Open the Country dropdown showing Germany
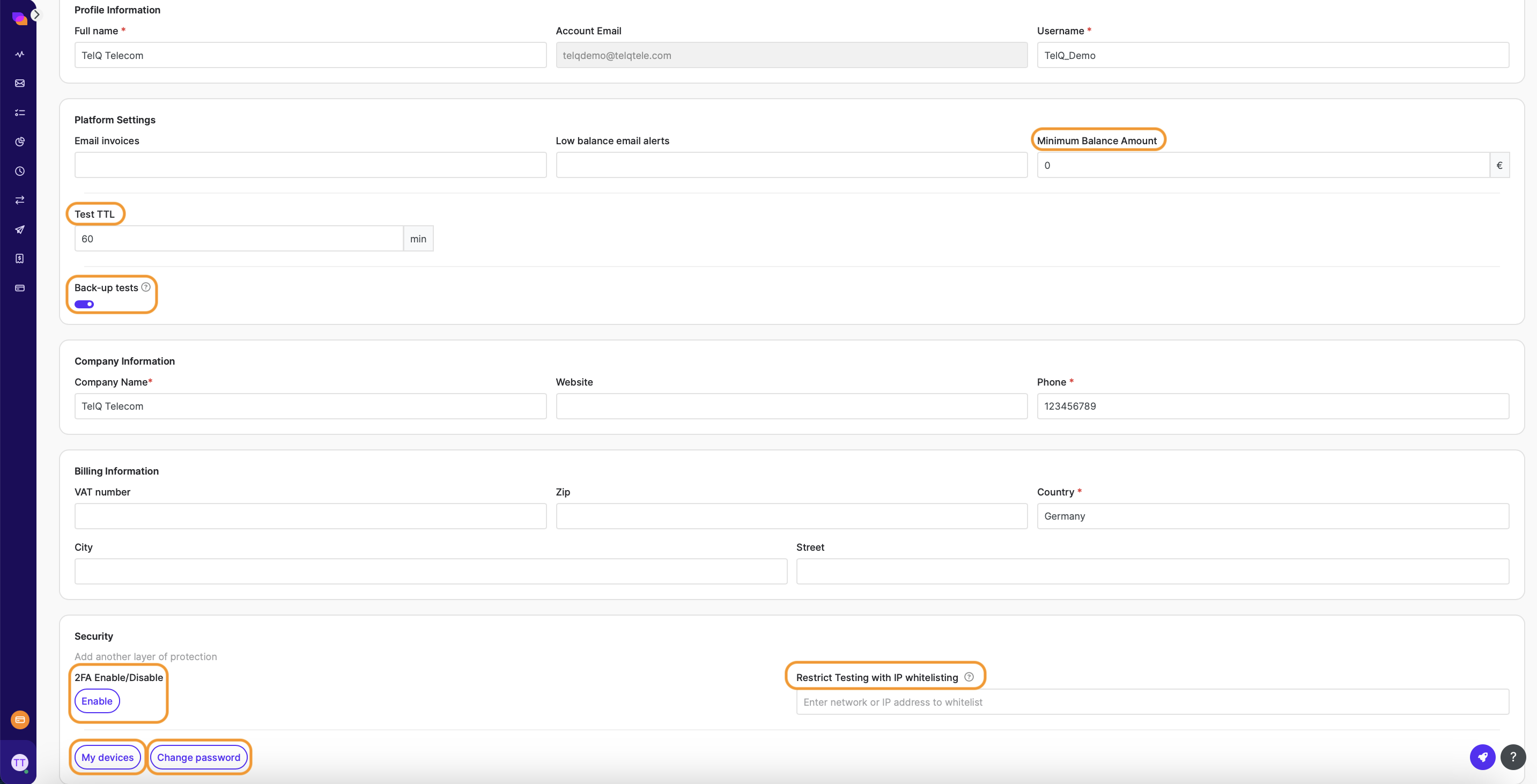Image resolution: width=1537 pixels, height=784 pixels. coord(1272,516)
